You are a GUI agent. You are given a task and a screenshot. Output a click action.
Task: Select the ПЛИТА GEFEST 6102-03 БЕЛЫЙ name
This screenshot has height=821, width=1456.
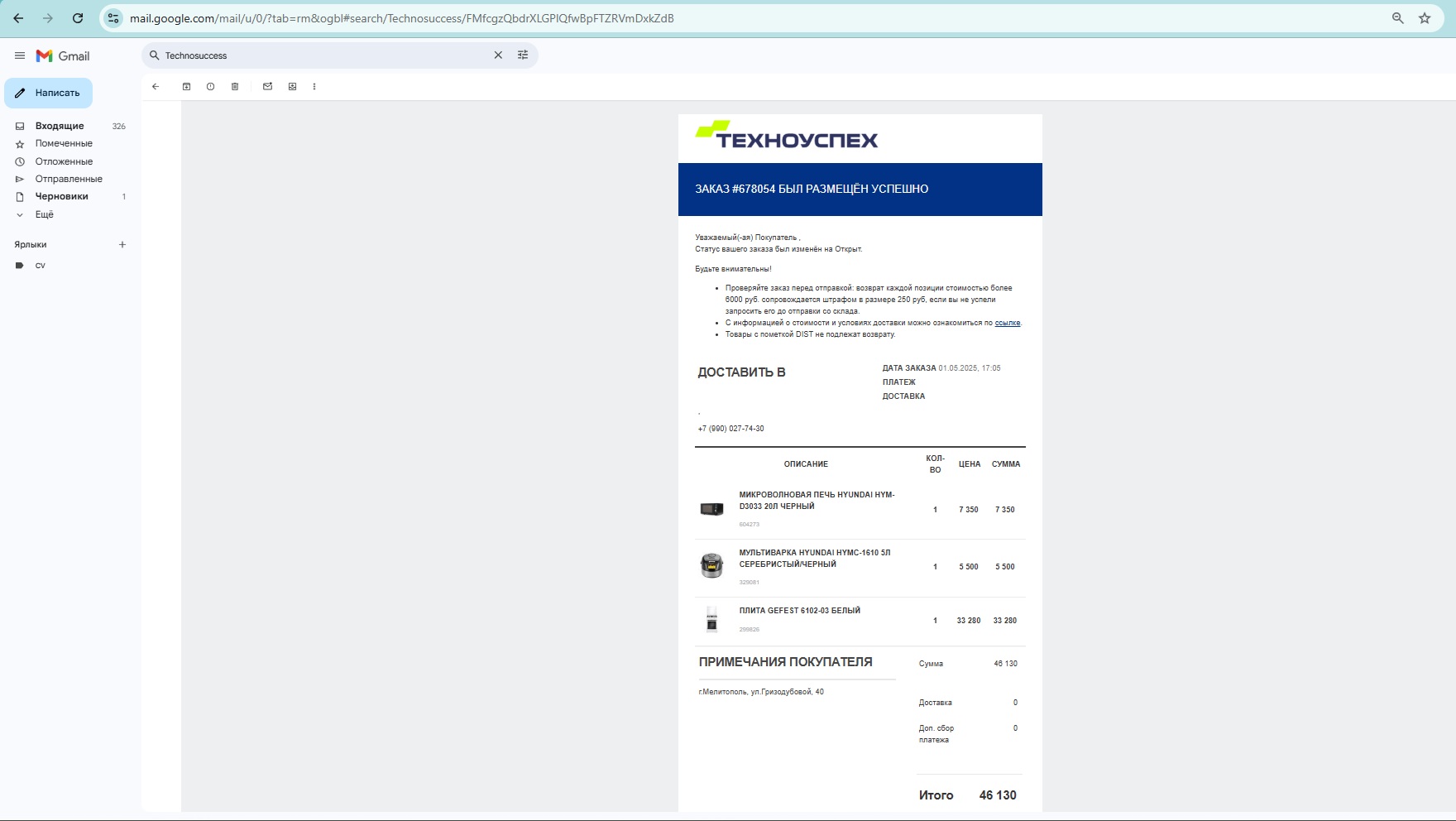(799, 611)
